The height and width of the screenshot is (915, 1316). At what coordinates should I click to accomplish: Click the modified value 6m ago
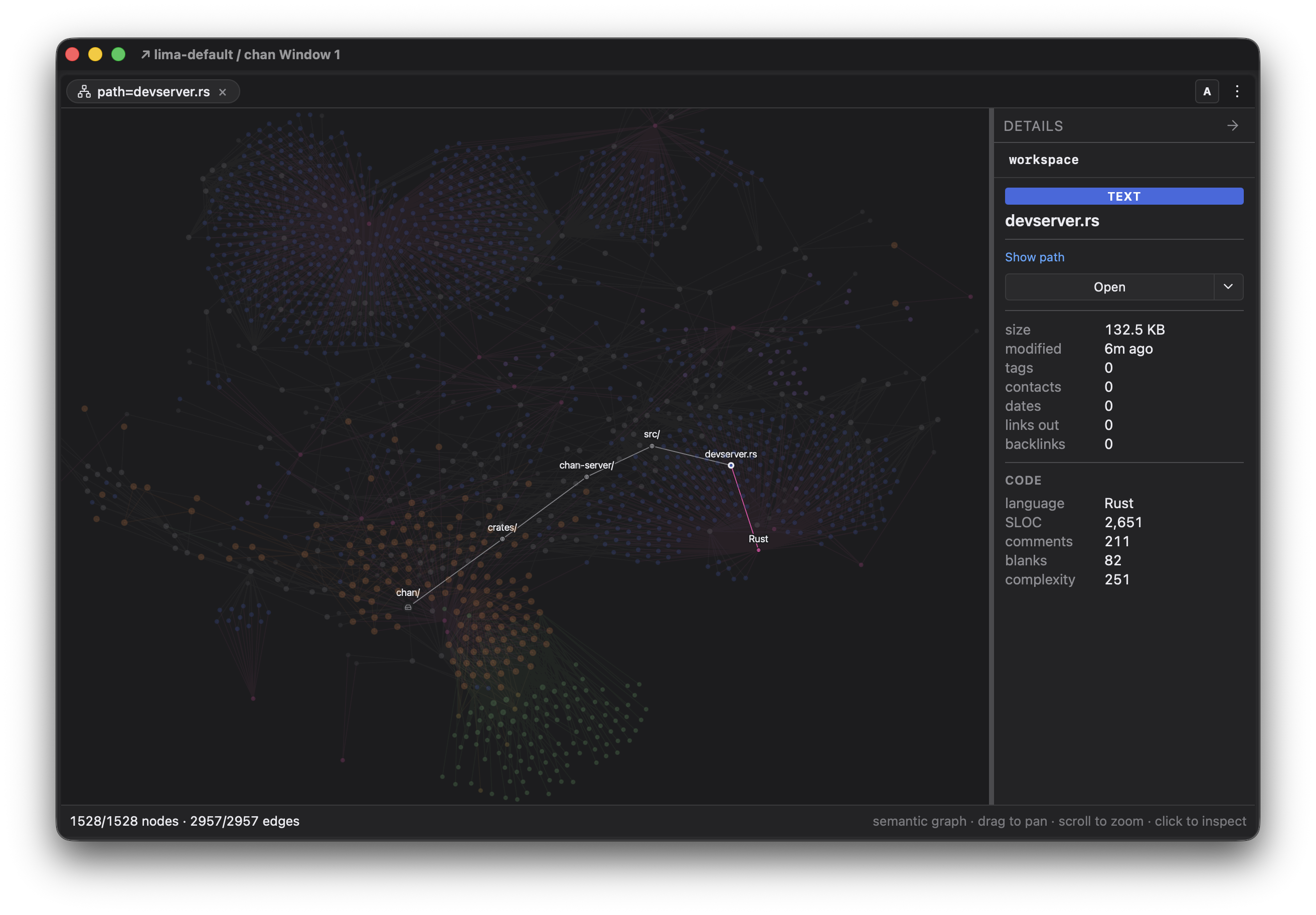point(1128,349)
